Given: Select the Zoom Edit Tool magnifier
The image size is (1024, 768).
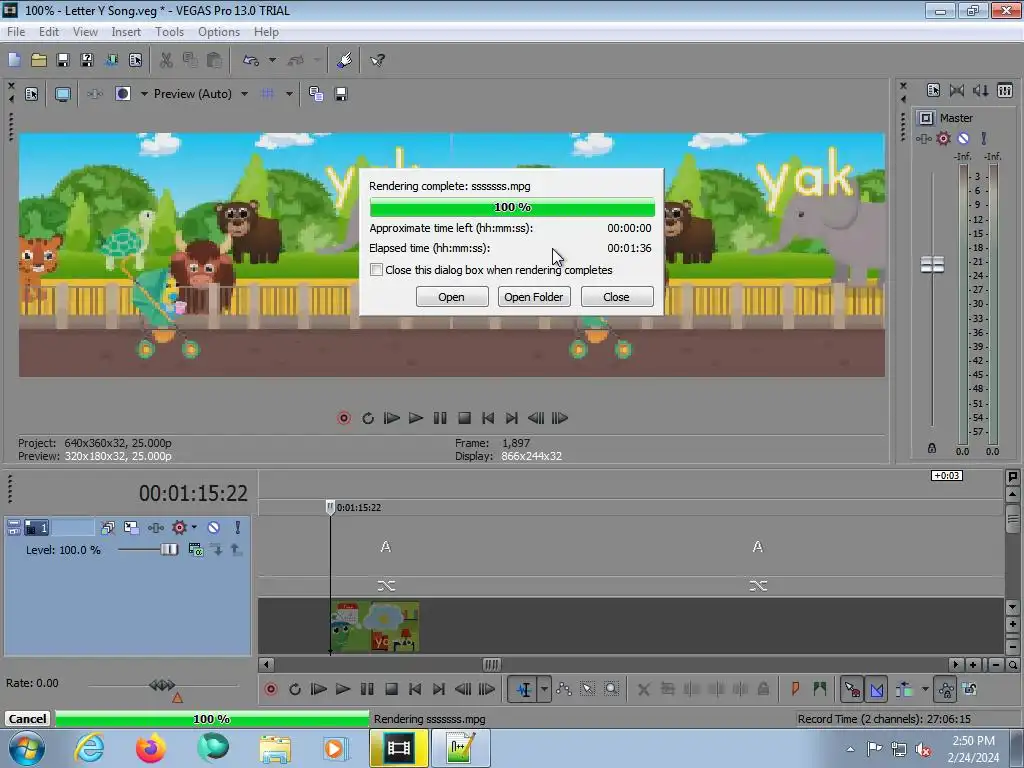Looking at the screenshot, I should [611, 689].
